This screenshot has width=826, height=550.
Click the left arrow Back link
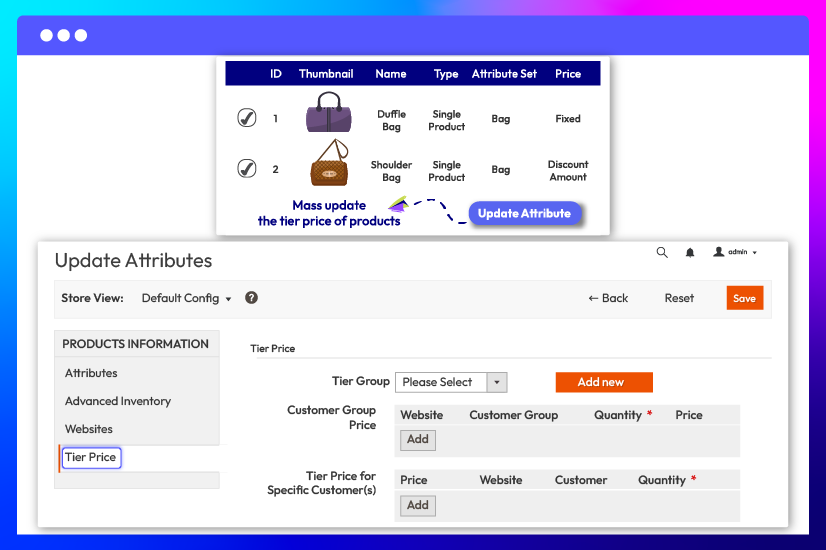click(608, 298)
